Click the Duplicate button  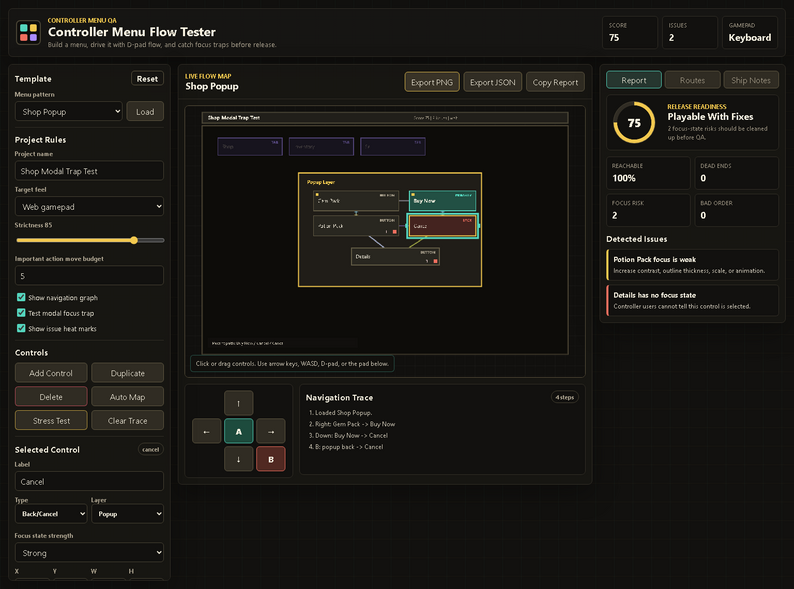(x=128, y=373)
